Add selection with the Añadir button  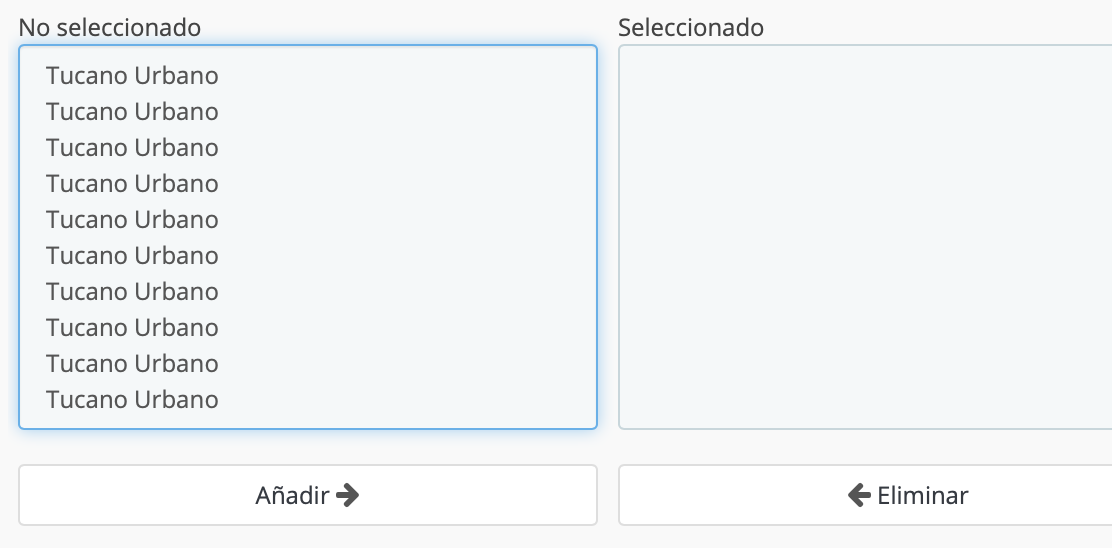pyautogui.click(x=308, y=495)
